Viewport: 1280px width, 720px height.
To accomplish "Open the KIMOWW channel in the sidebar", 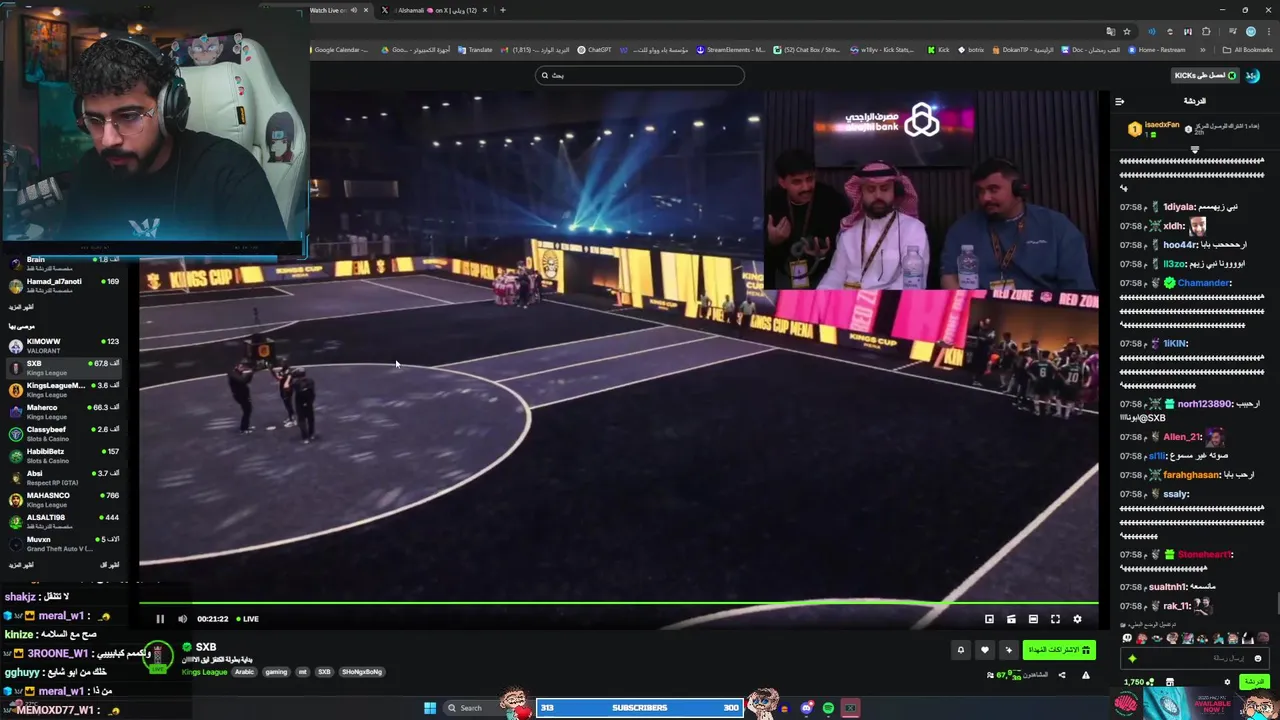I will click(62, 346).
